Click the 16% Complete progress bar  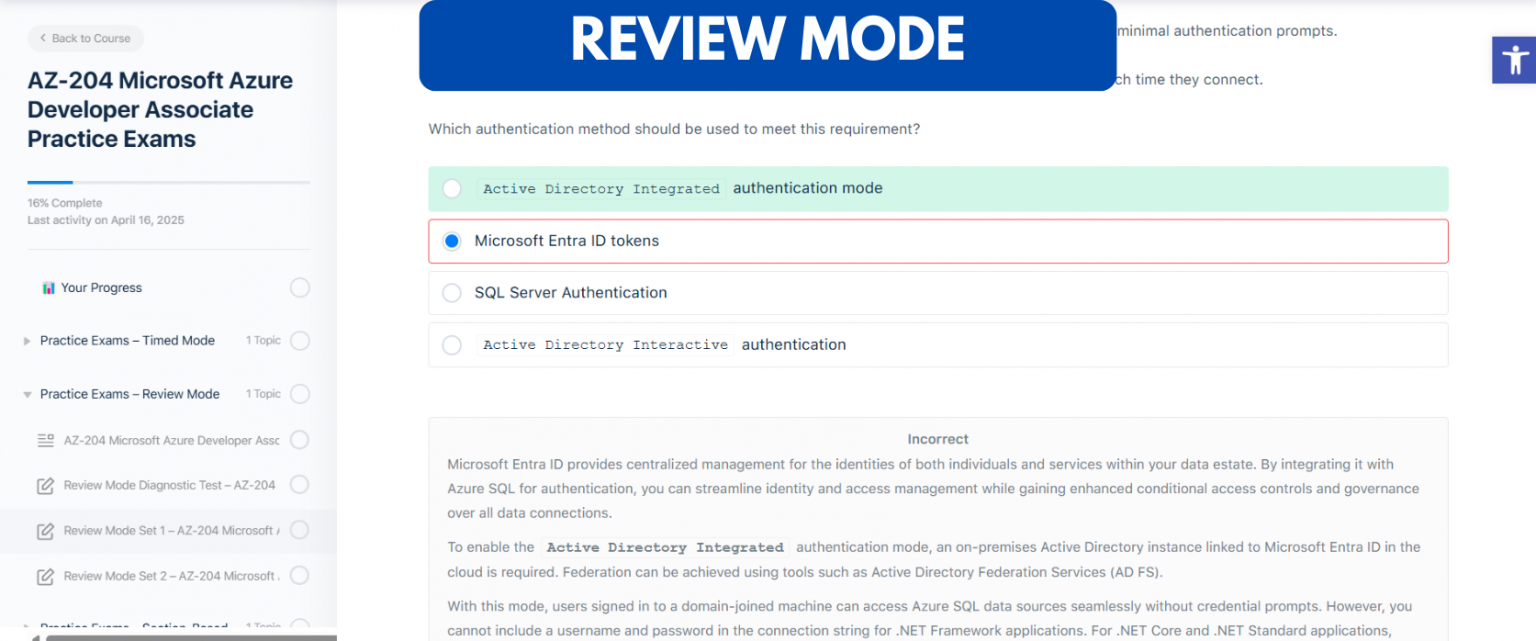pyautogui.click(x=168, y=183)
